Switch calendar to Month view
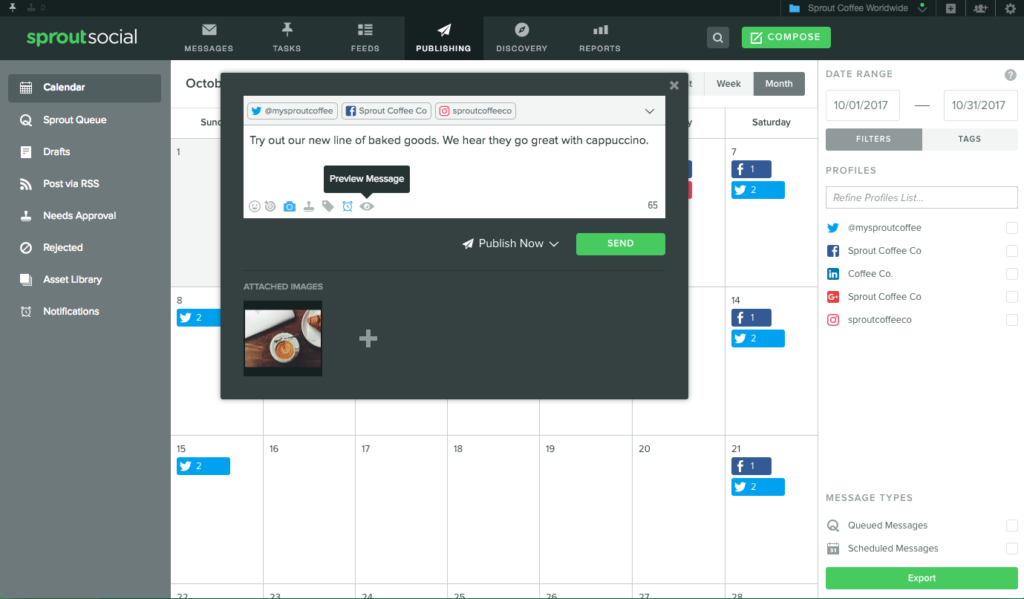The width and height of the screenshot is (1024, 599). 778,84
